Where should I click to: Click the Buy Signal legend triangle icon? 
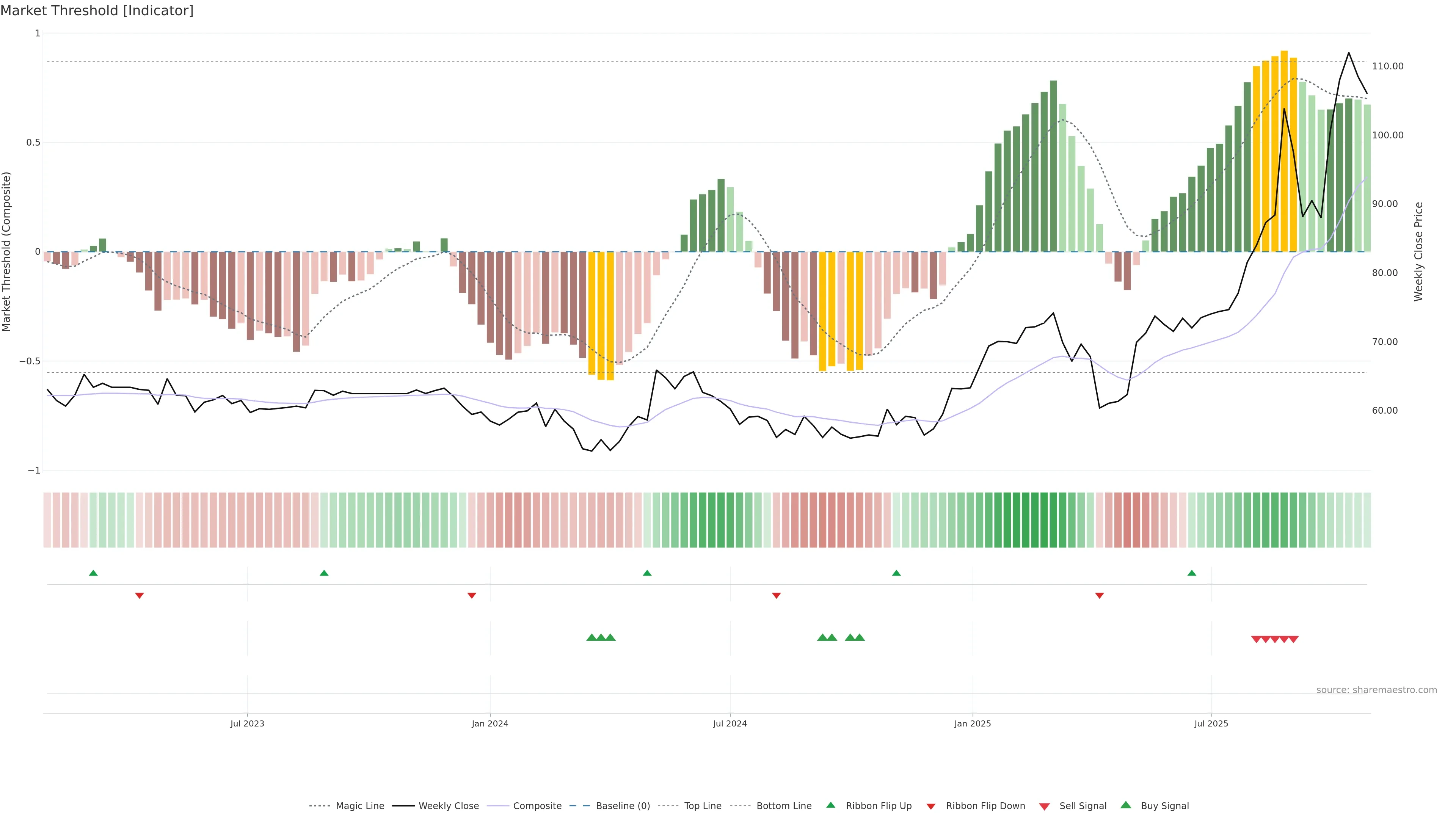(1126, 805)
